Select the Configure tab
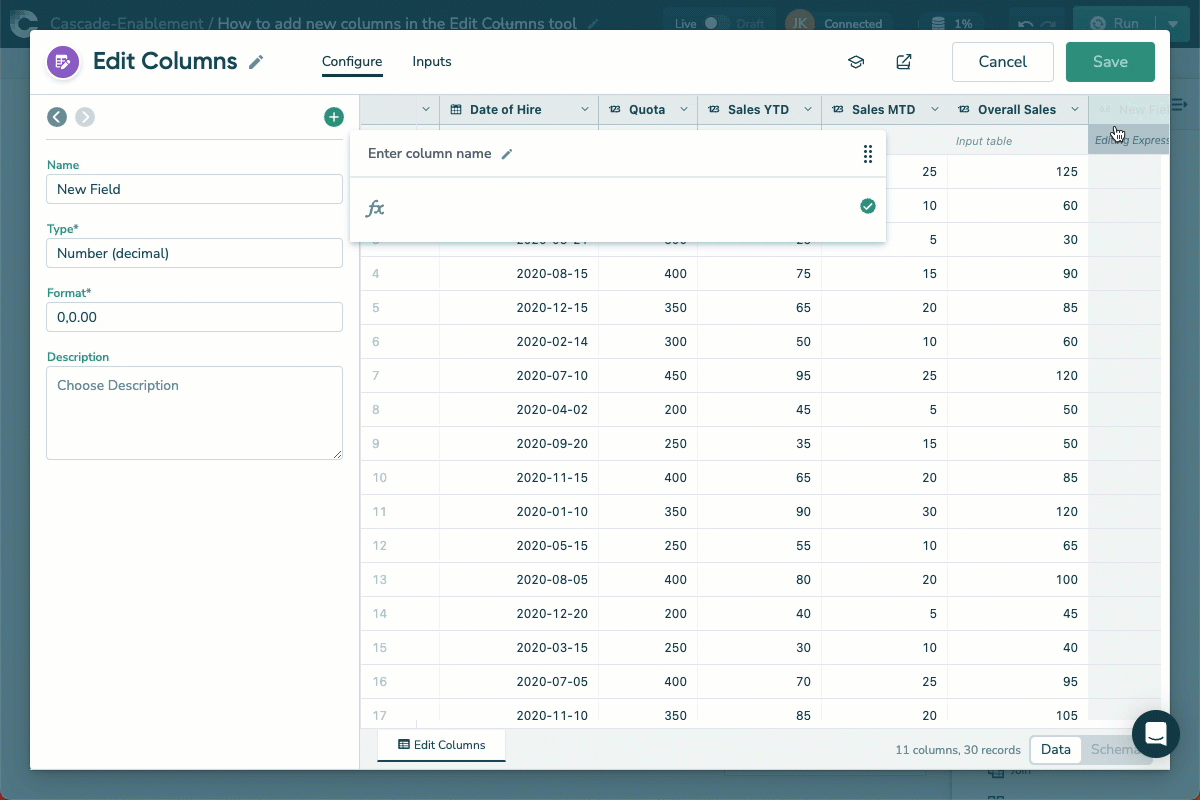 (x=352, y=62)
